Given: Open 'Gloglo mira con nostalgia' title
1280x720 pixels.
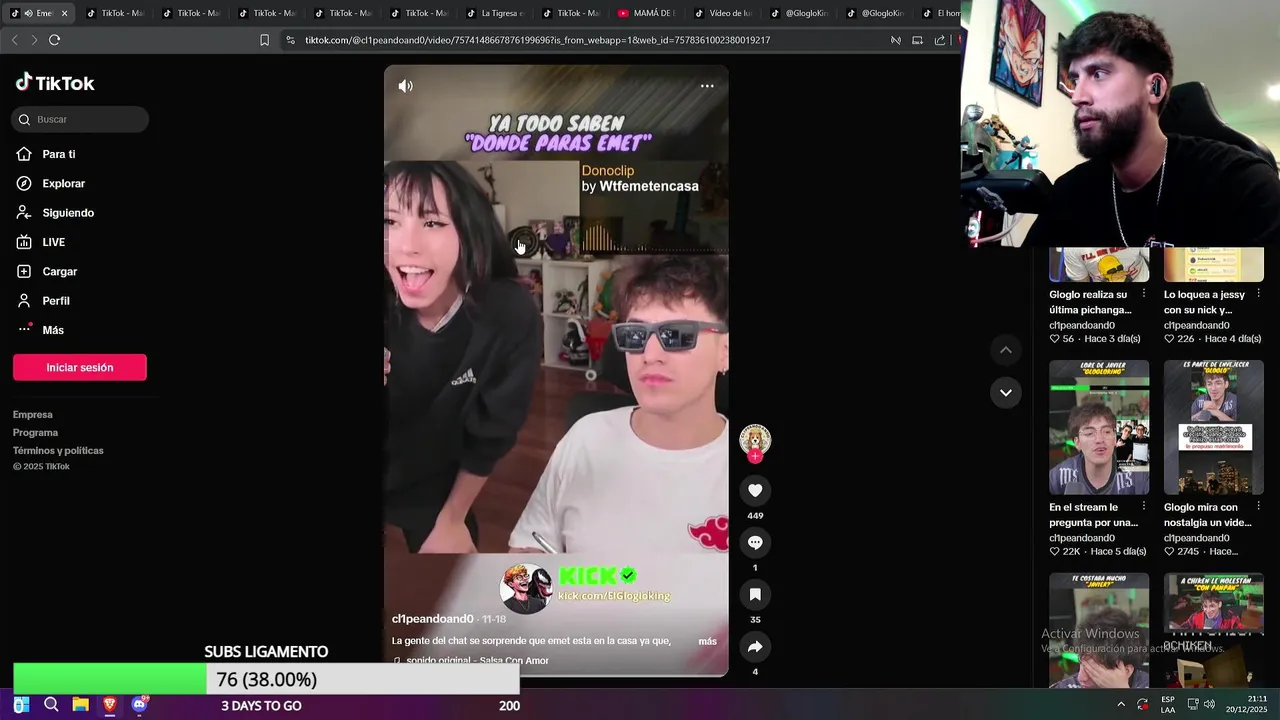Looking at the screenshot, I should (1207, 515).
